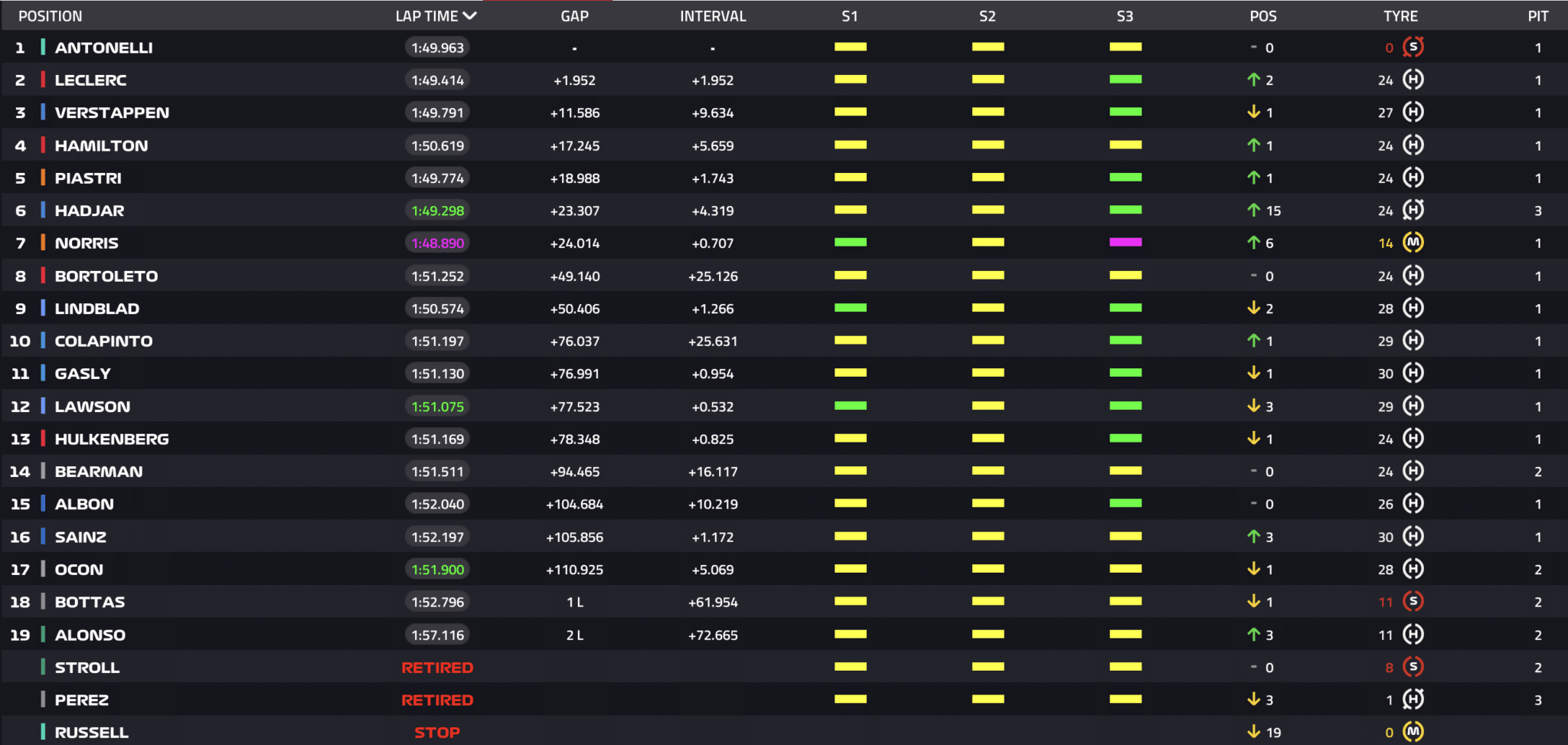Screen dimensions: 1568x745
Task: Click Bottas's red soft tyre icon
Action: (1413, 602)
